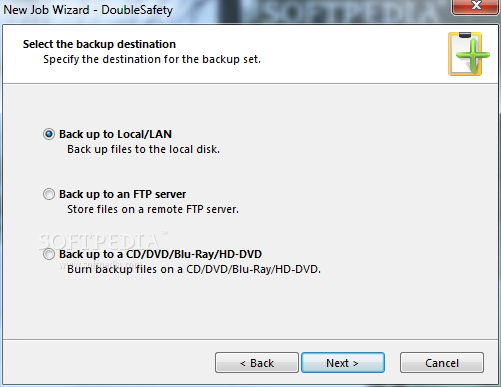Click the 'Select the backup destination' heading
501x387 pixels.
pyautogui.click(x=99, y=44)
